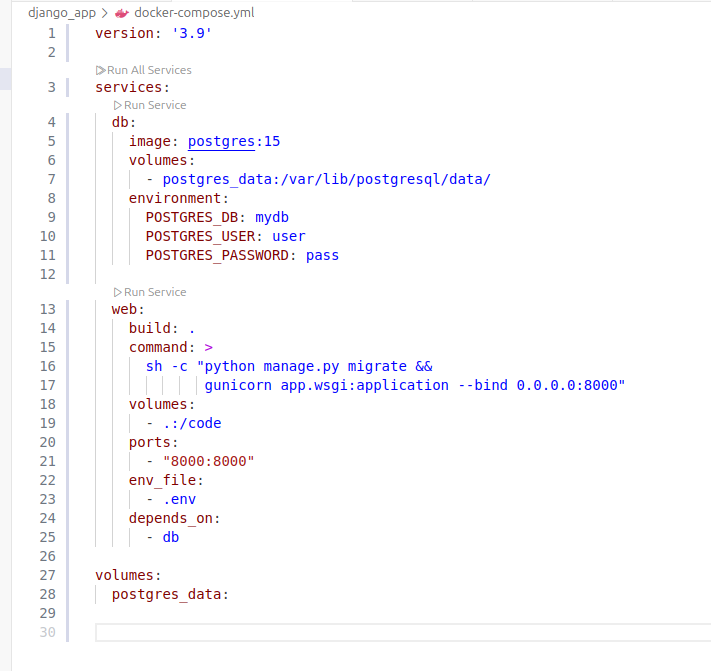Click the depends_on key
711x671 pixels.
tap(170, 518)
